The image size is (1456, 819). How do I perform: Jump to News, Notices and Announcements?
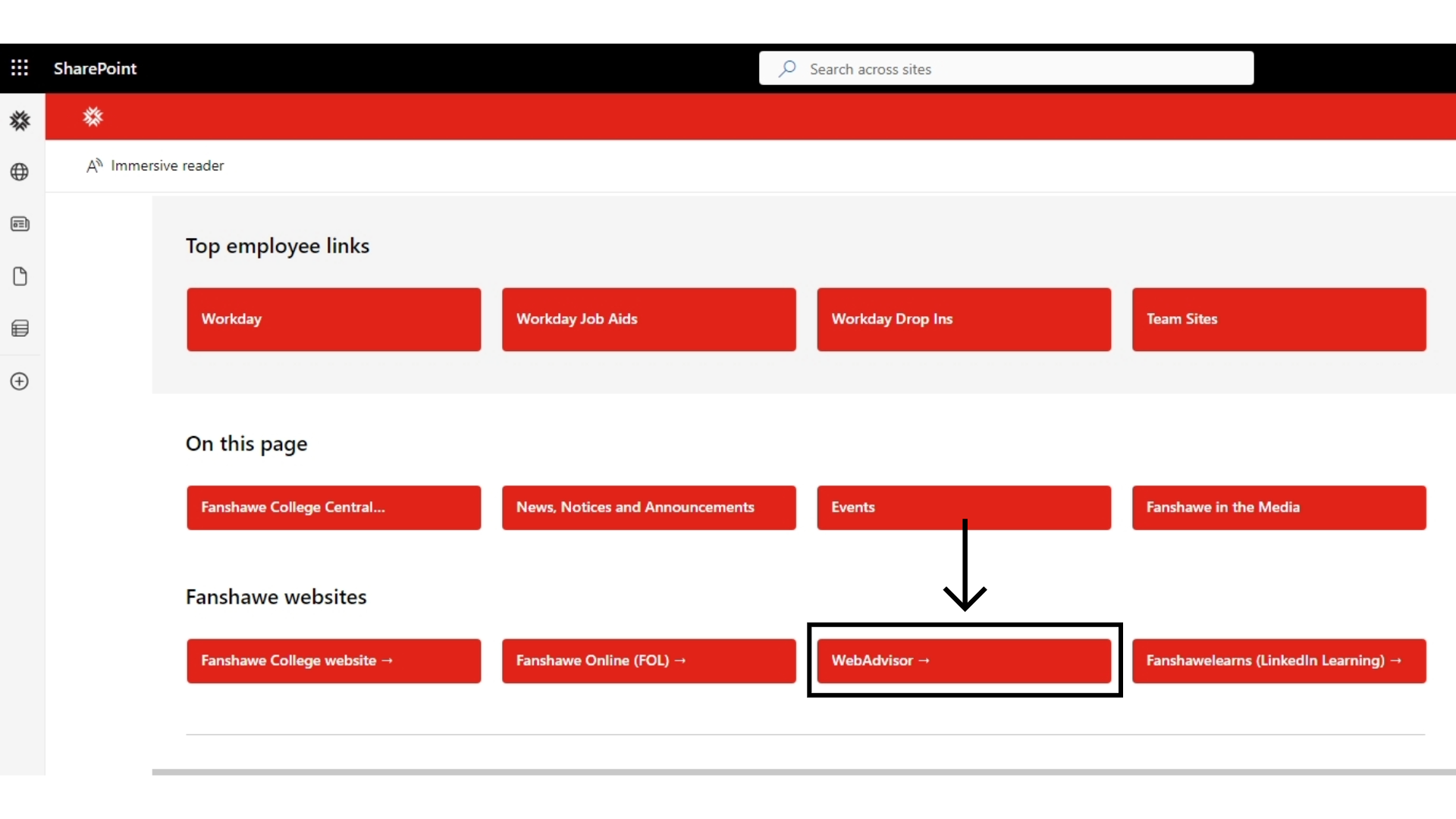(x=649, y=507)
